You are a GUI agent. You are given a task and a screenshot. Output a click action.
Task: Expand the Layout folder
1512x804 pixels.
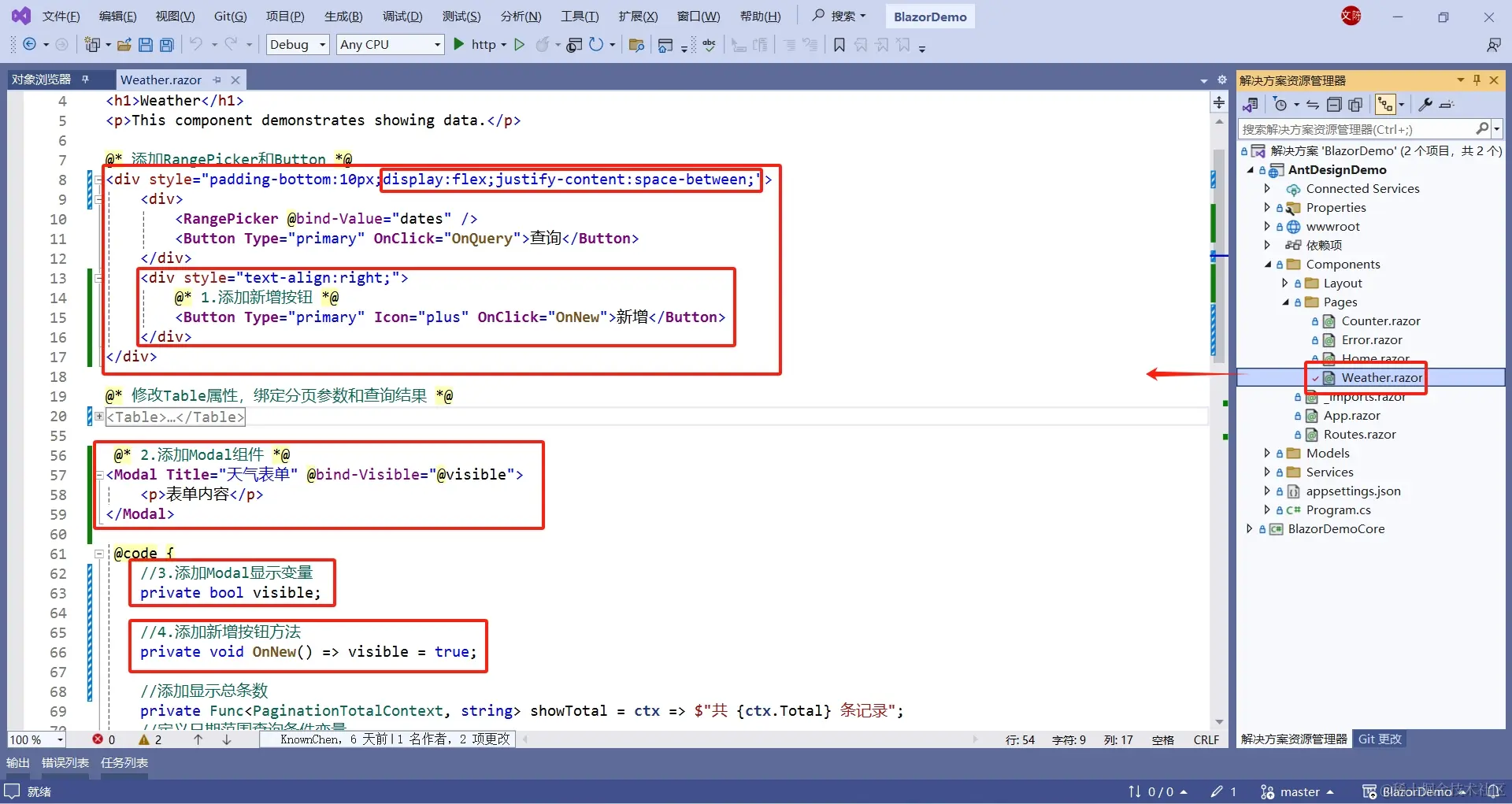[x=1285, y=283]
